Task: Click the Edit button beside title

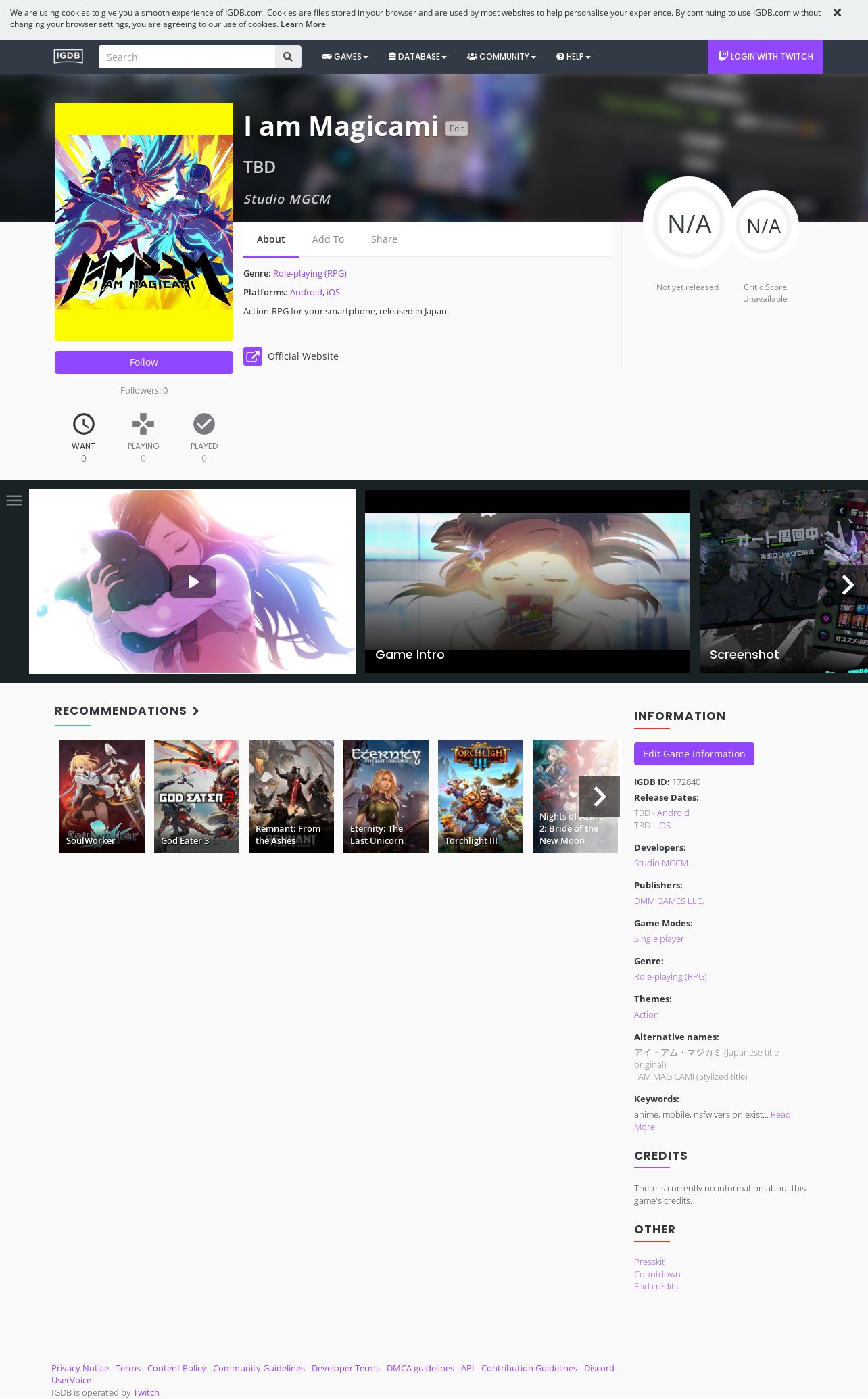Action: point(456,128)
